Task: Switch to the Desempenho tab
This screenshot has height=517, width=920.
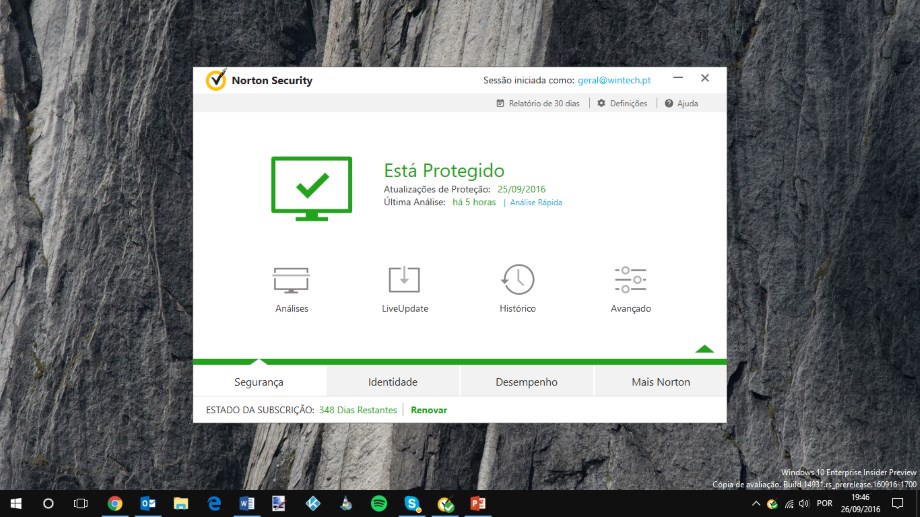Action: [527, 382]
